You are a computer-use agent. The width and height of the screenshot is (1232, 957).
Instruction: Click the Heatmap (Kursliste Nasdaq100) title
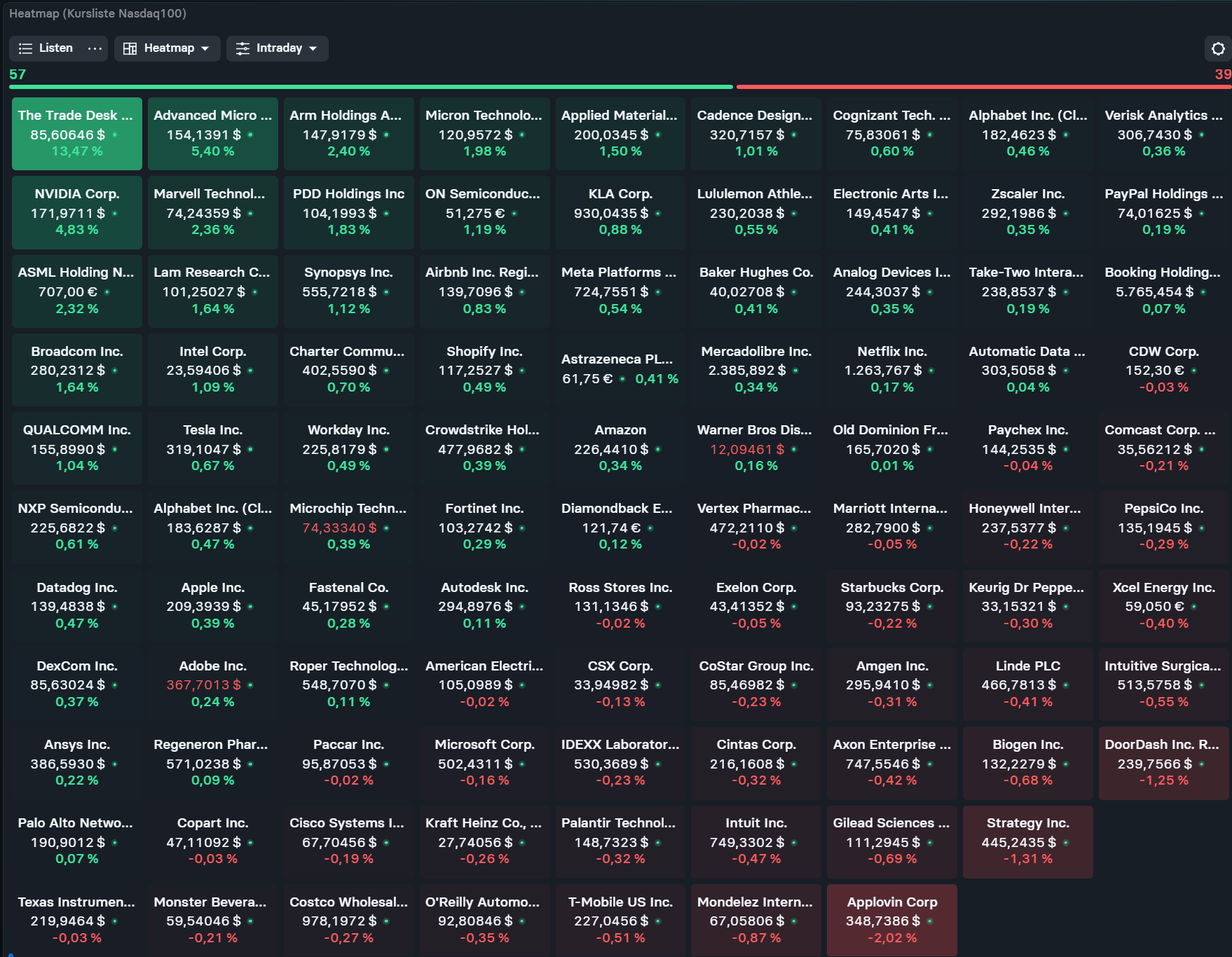97,13
